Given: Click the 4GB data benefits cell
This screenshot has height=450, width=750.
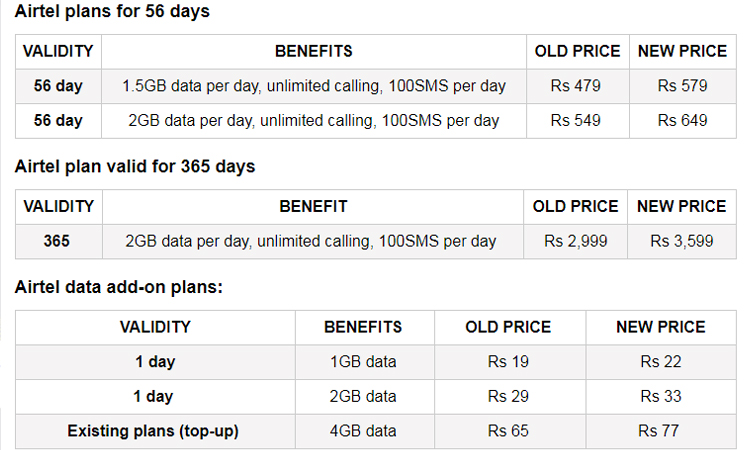Looking at the screenshot, I should click(364, 431).
